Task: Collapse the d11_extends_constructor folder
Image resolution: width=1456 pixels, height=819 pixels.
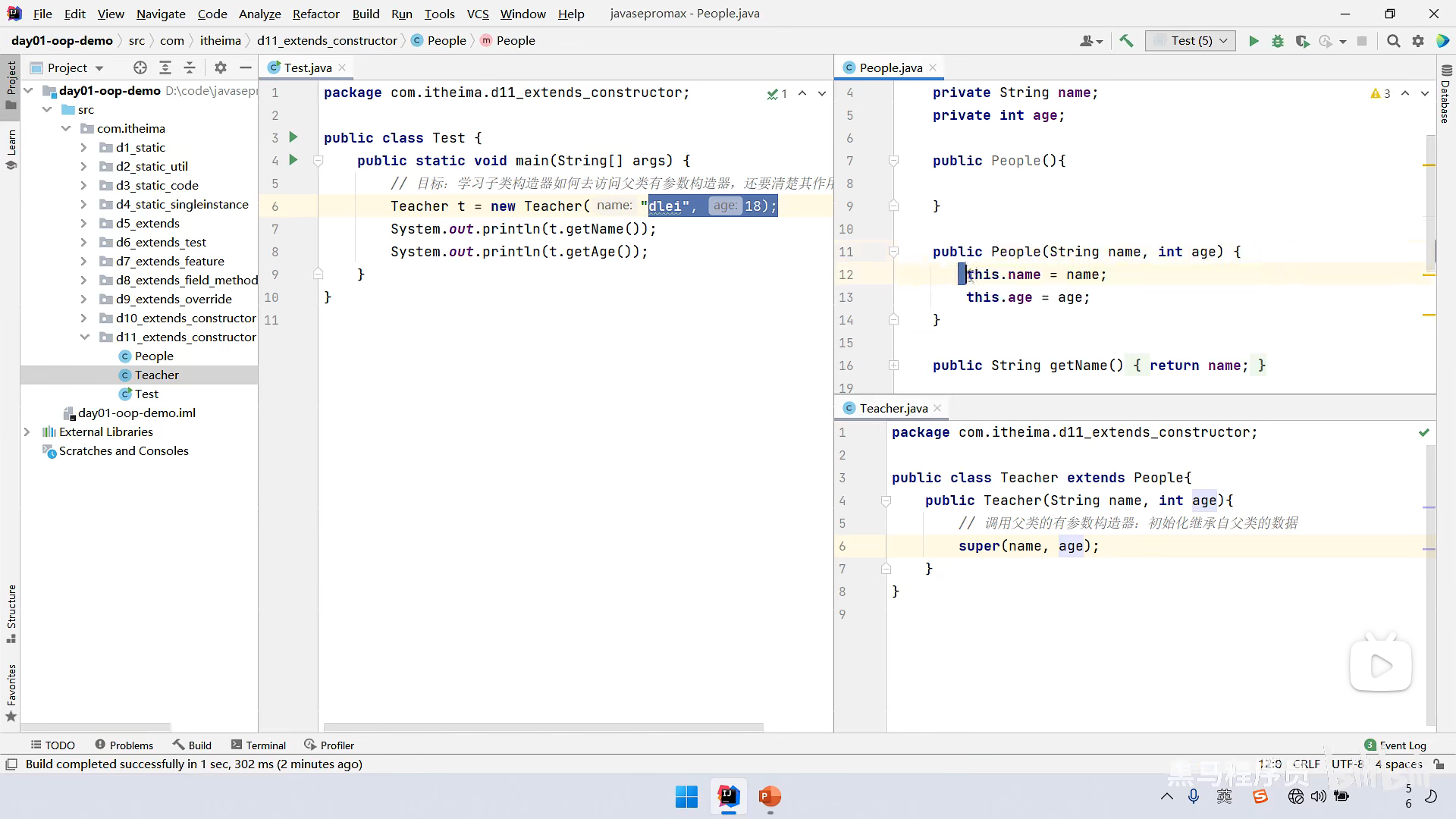Action: pos(84,337)
